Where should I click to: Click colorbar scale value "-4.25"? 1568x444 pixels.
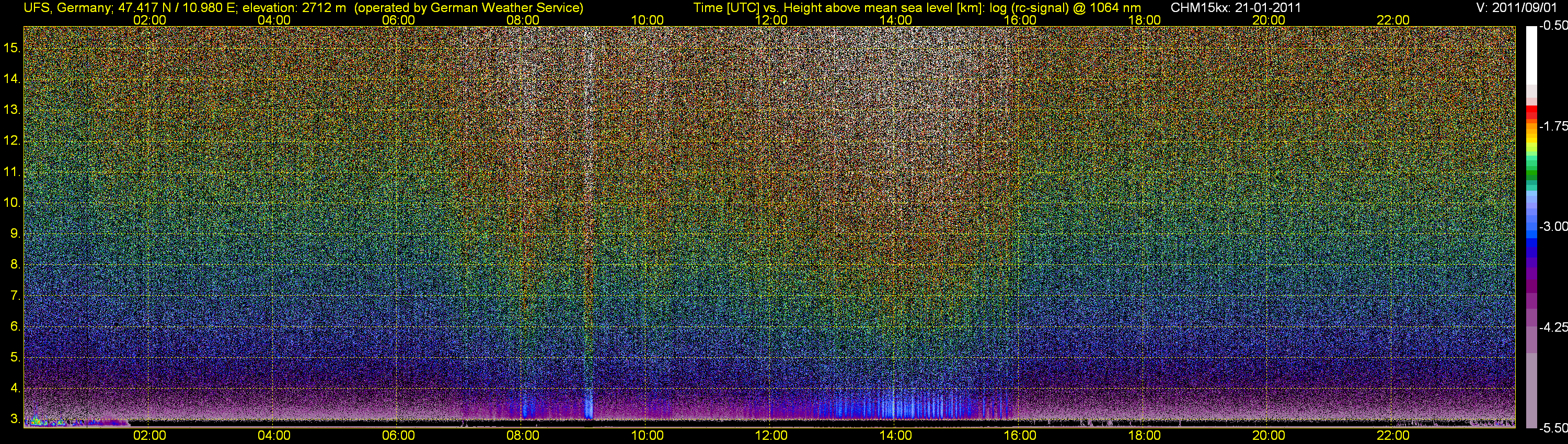pos(1553,327)
